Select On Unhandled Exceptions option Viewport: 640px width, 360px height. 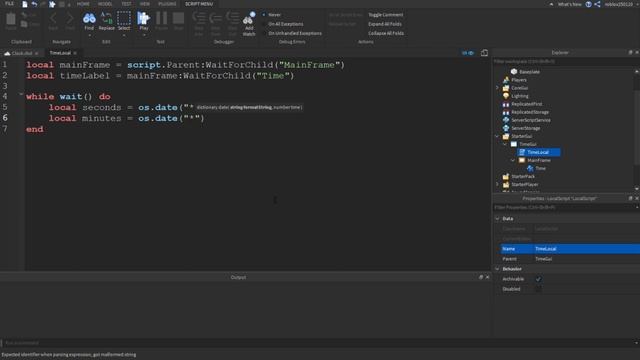(x=291, y=33)
